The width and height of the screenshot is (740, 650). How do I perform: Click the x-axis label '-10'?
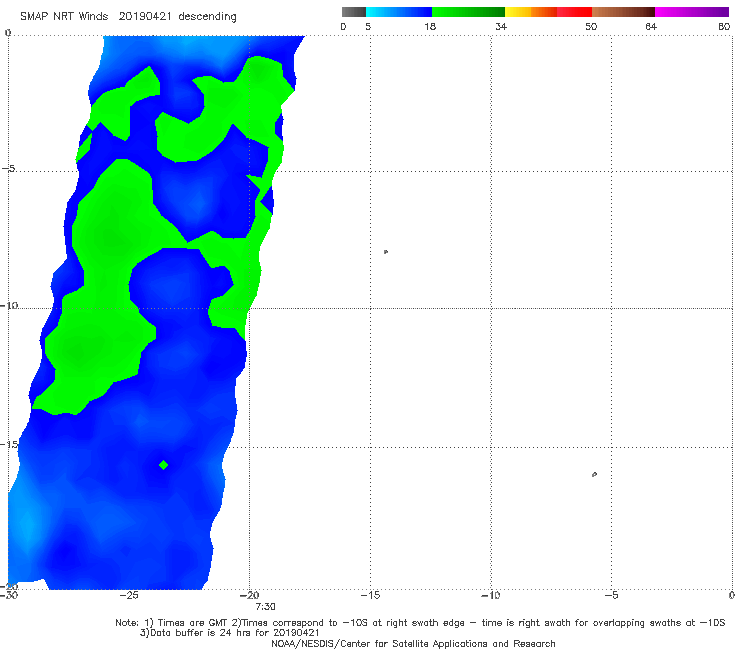pyautogui.click(x=490, y=595)
